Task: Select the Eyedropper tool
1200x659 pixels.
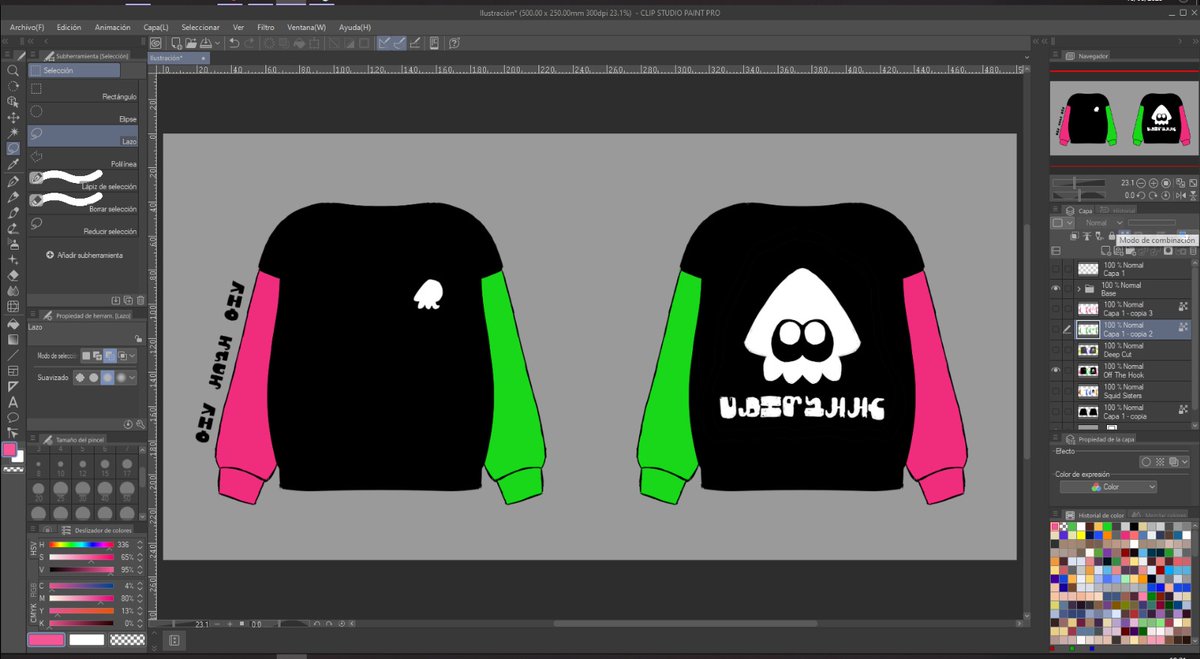Action: (x=13, y=164)
